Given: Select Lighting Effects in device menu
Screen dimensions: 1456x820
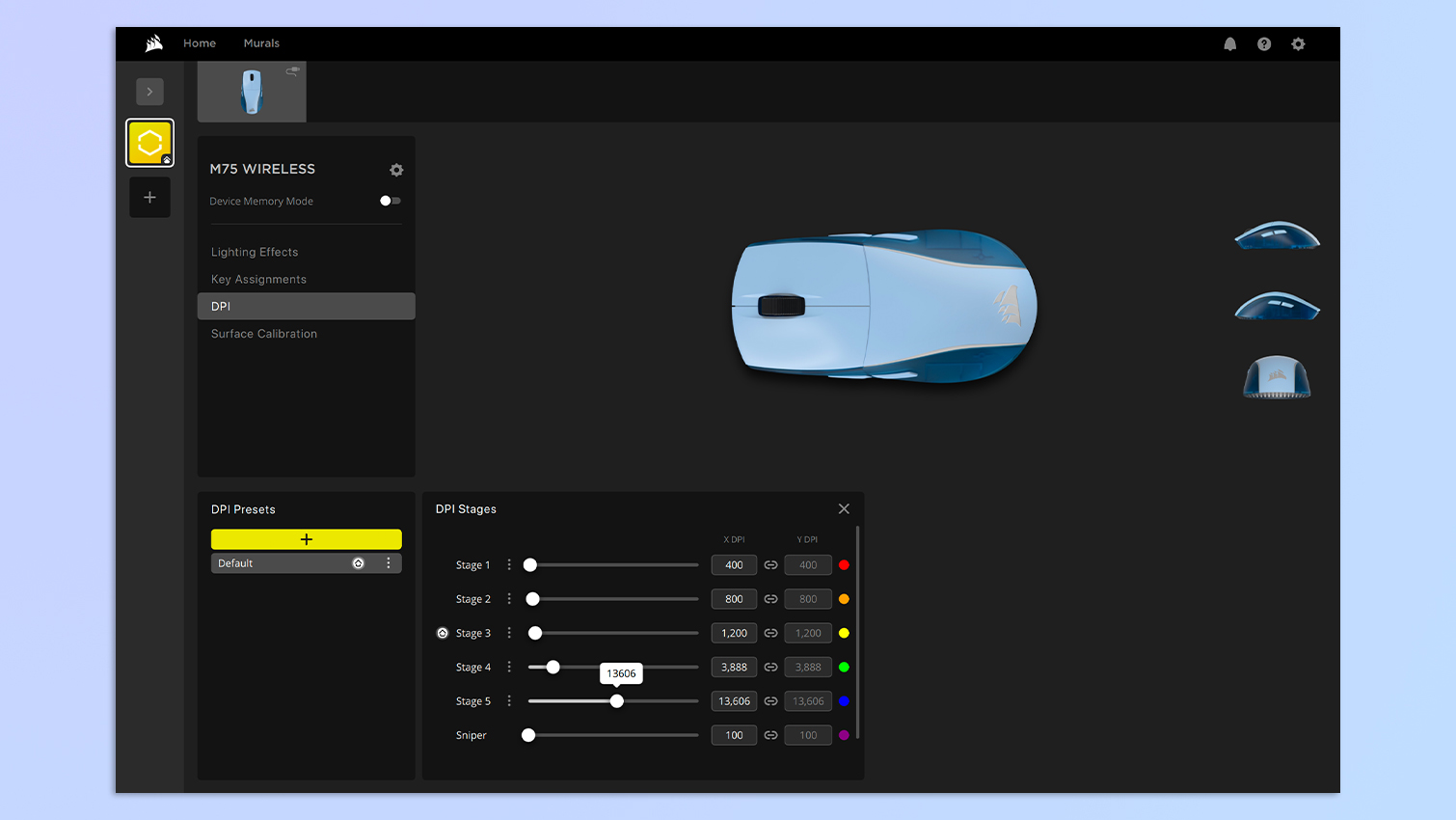Looking at the screenshot, I should pyautogui.click(x=255, y=252).
